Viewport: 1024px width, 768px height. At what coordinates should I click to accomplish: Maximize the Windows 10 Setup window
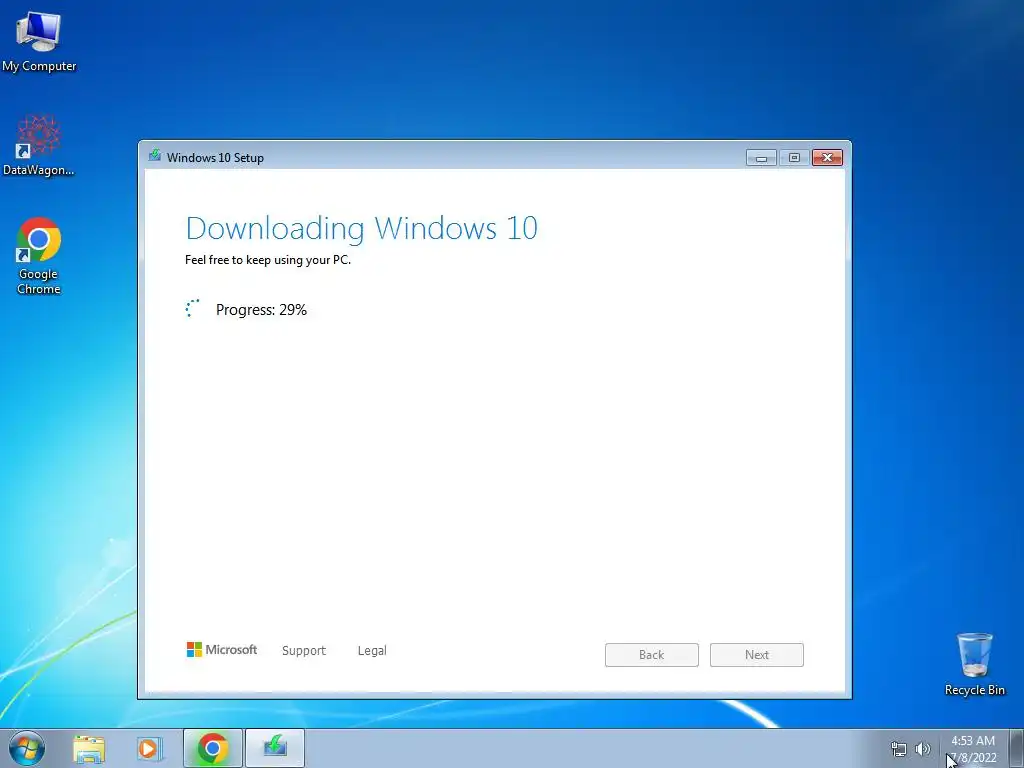pos(794,157)
